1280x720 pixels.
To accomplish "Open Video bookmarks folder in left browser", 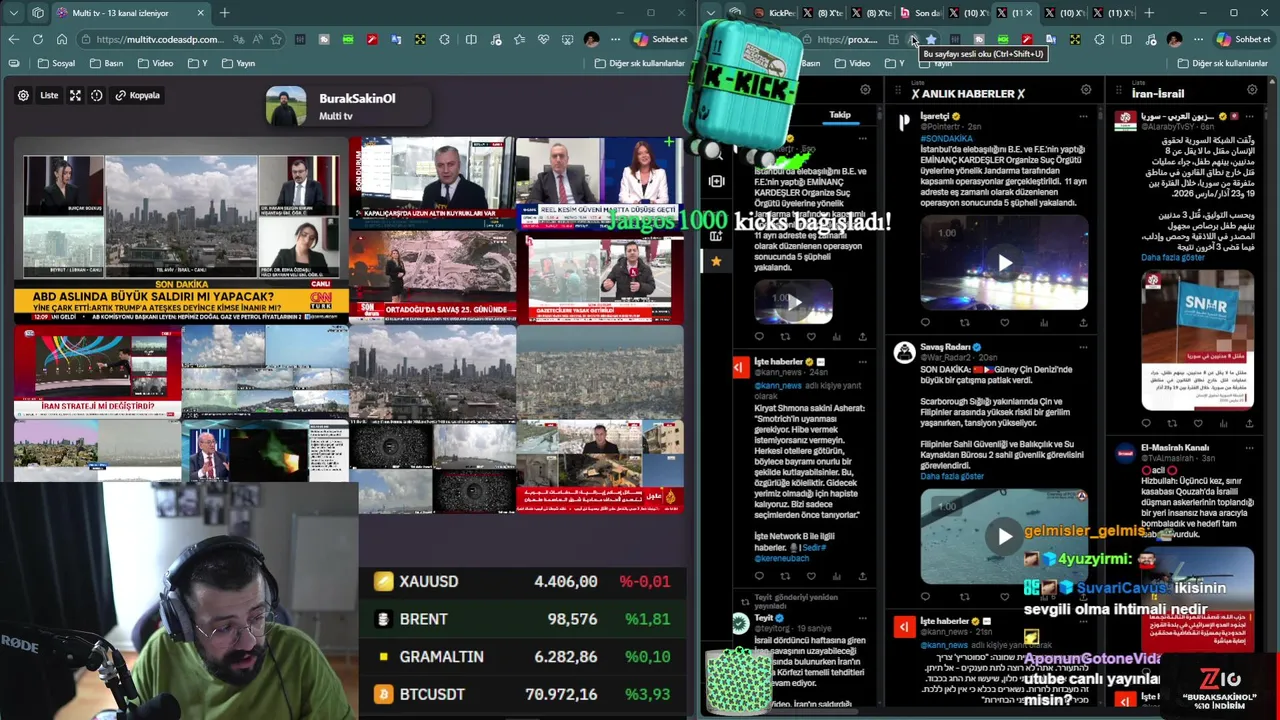I will click(x=156, y=63).
